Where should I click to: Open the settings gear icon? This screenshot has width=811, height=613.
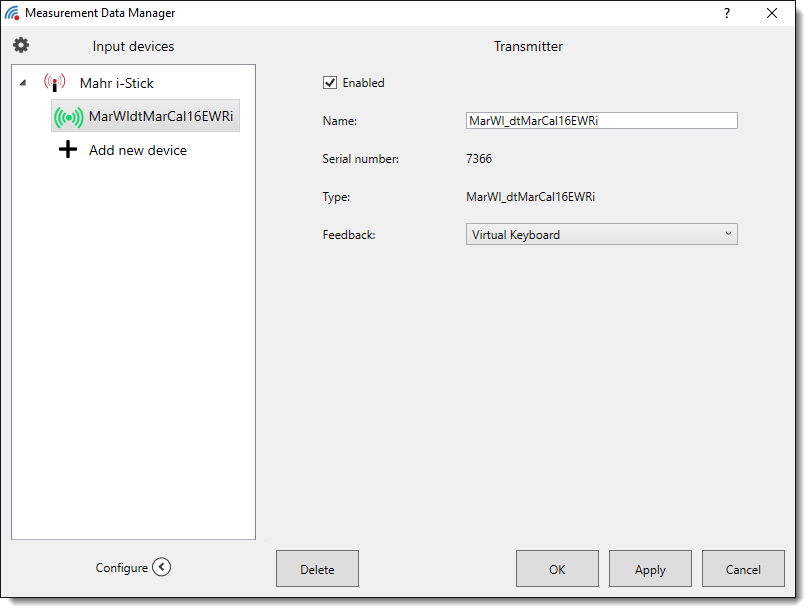pos(21,46)
